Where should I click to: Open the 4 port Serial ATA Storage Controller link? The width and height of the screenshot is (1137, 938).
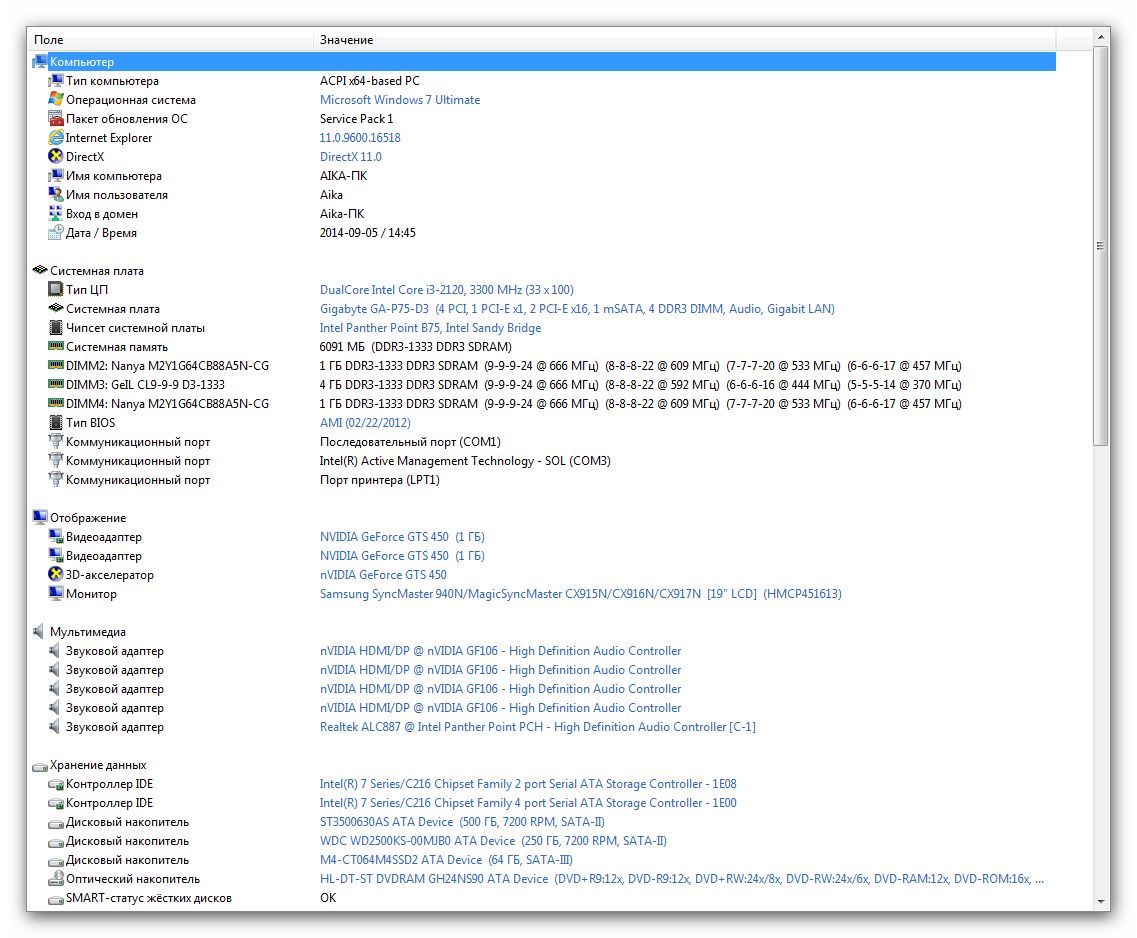pos(528,802)
